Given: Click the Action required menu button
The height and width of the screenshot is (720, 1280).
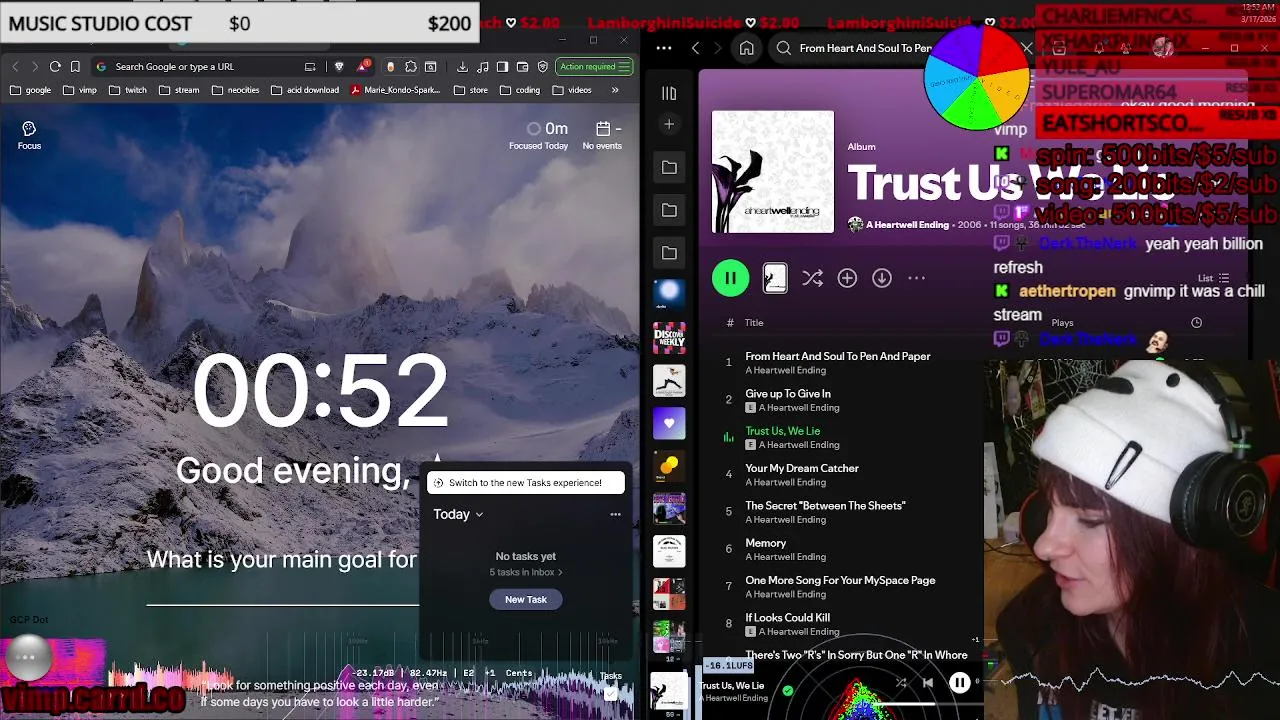Looking at the screenshot, I should [x=595, y=66].
